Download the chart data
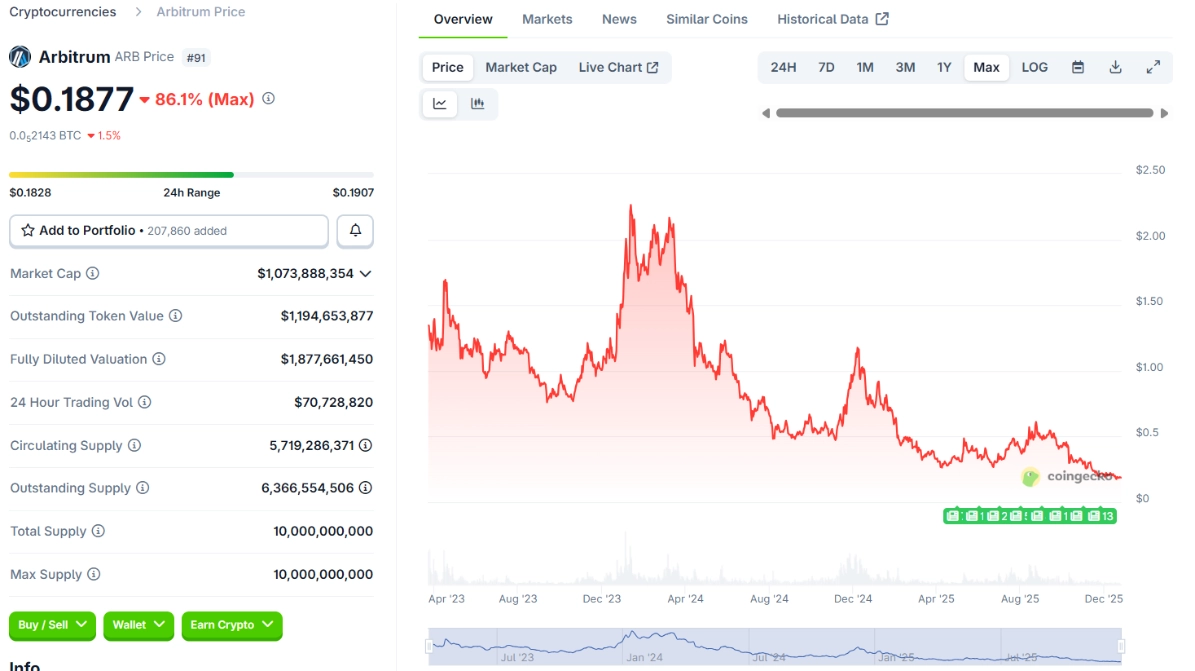This screenshot has width=1195, height=671. (1115, 67)
